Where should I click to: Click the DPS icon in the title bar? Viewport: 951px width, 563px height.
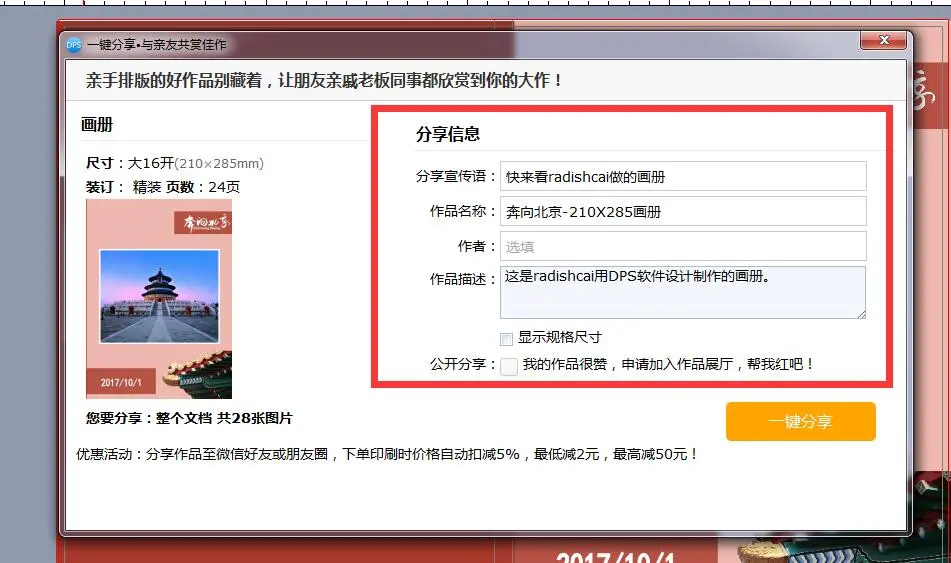coord(73,44)
